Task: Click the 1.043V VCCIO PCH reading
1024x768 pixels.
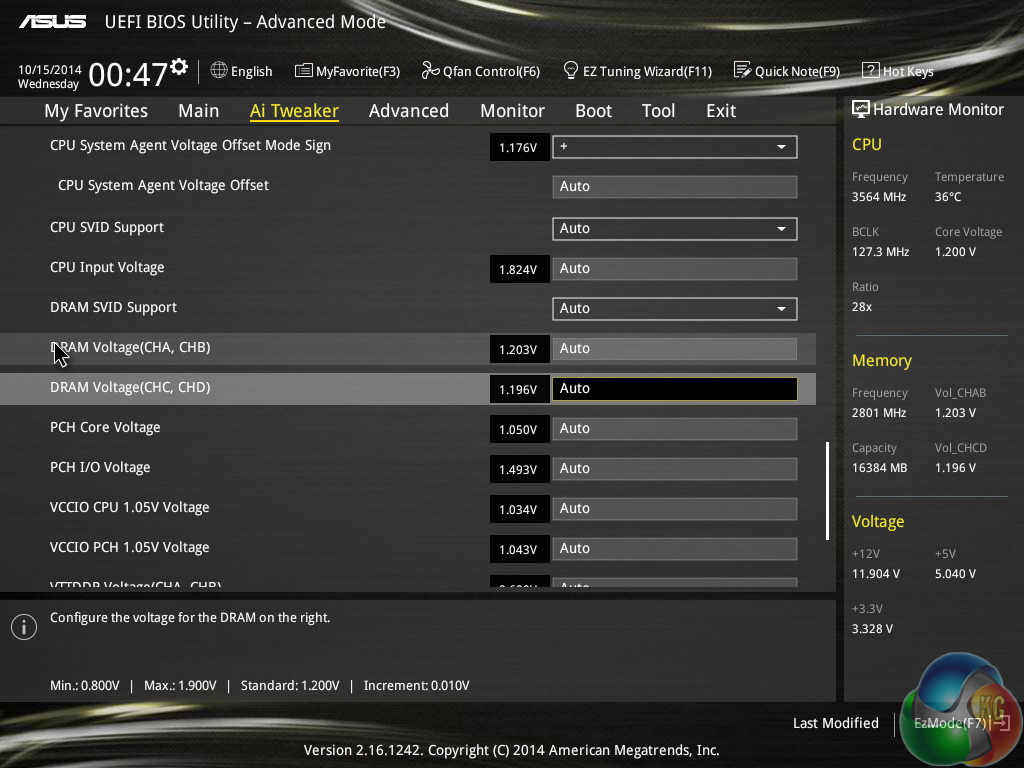Action: pos(519,549)
